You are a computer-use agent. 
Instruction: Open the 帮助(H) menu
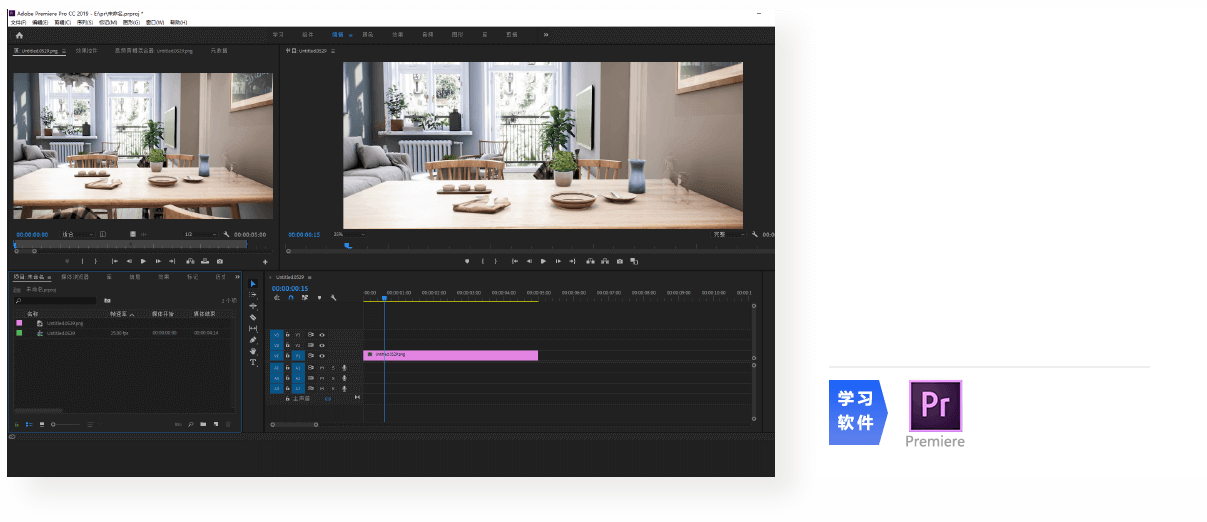pos(178,22)
